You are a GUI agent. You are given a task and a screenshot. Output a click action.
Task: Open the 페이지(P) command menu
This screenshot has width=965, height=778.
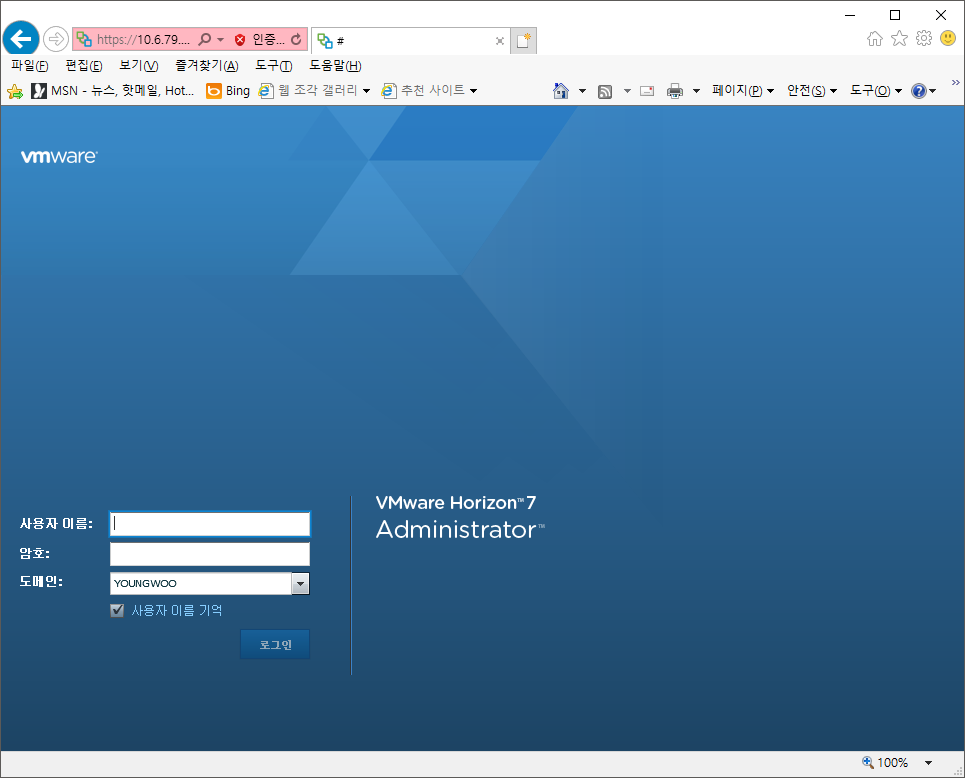[x=743, y=91]
